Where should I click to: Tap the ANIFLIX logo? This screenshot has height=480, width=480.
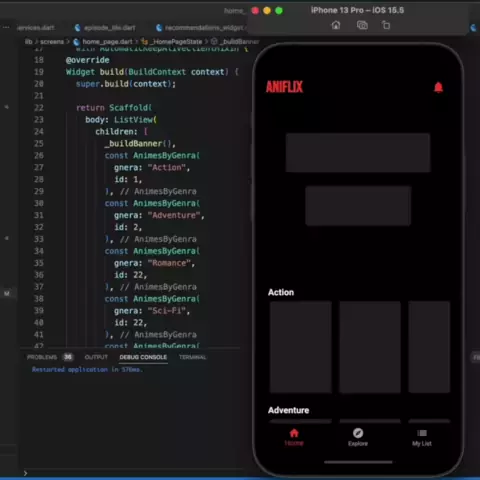click(284, 87)
